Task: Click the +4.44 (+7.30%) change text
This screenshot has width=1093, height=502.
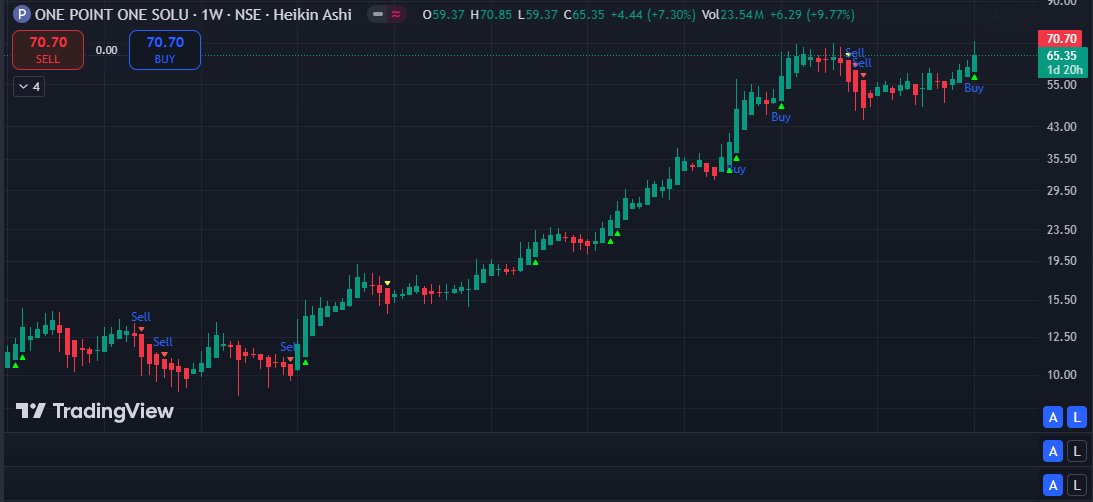Action: [652, 15]
